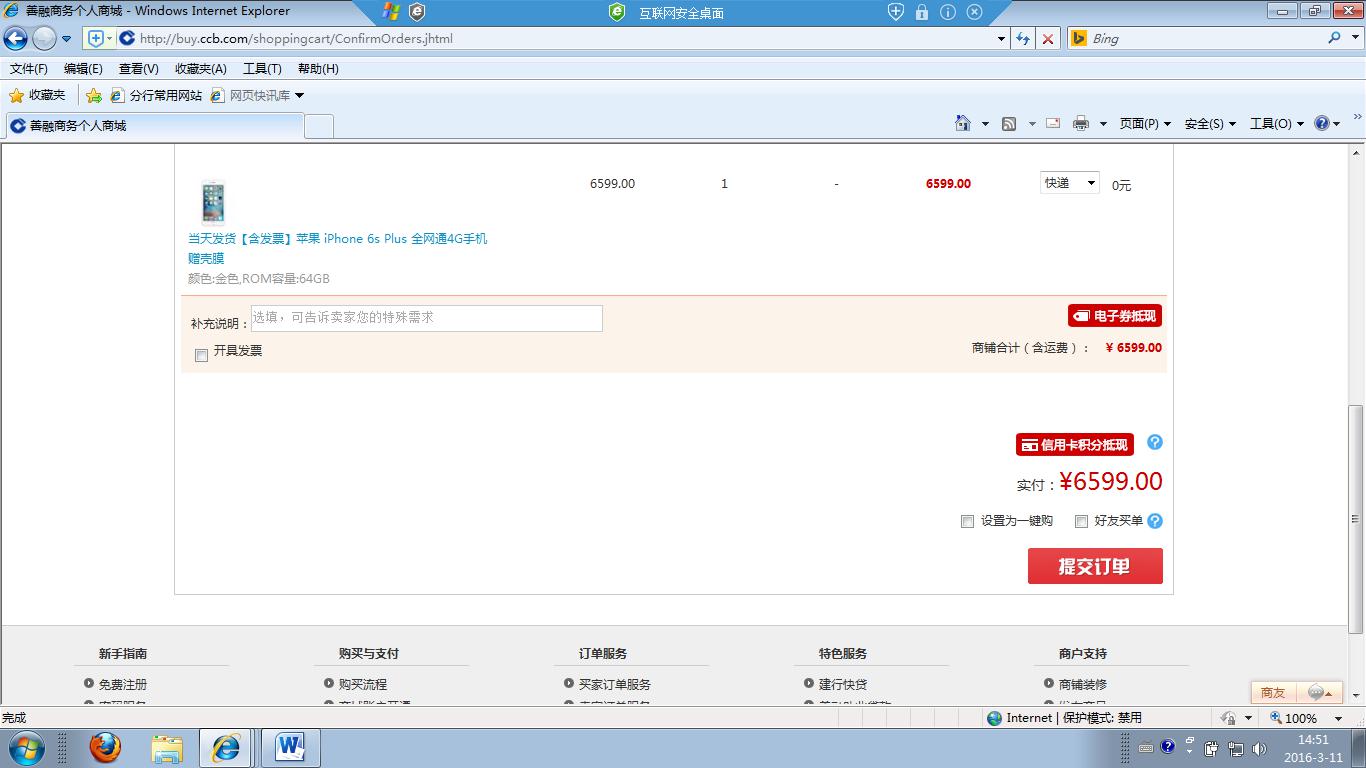Click the blue Help question-mark icon in command bar
Viewport: 1366px width, 768px height.
point(1322,123)
